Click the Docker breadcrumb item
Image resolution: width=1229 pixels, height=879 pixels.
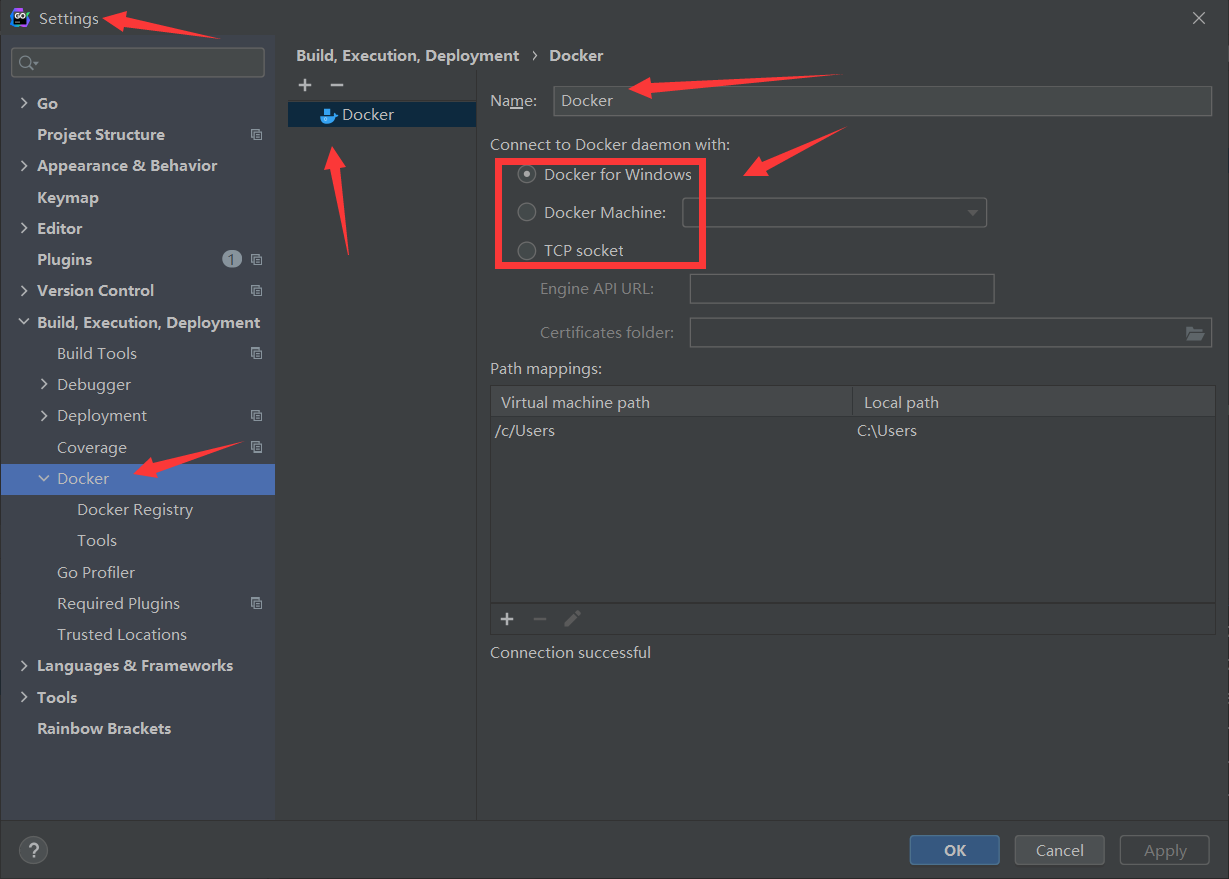click(x=577, y=56)
